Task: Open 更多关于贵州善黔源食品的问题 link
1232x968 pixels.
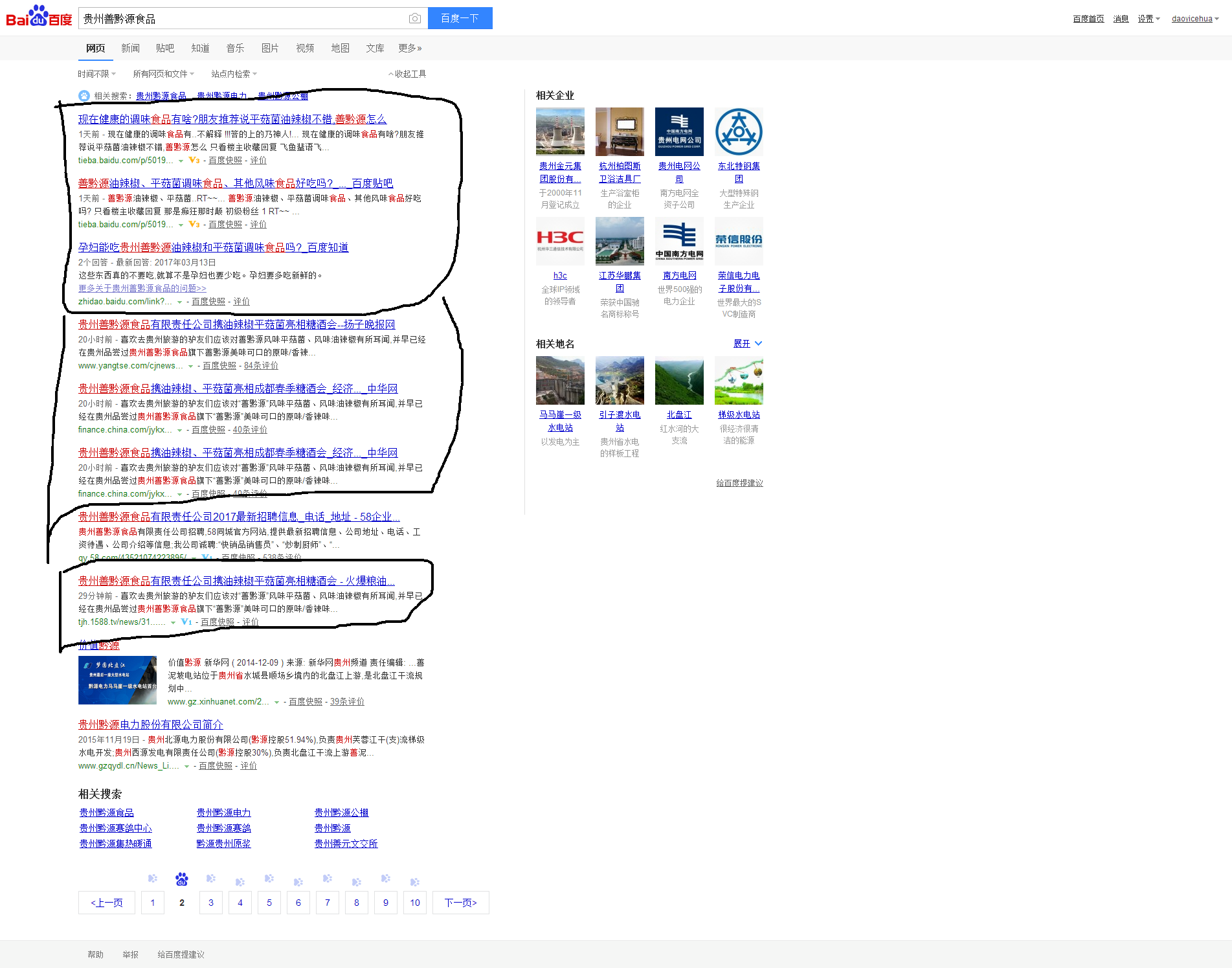Action: [x=142, y=289]
